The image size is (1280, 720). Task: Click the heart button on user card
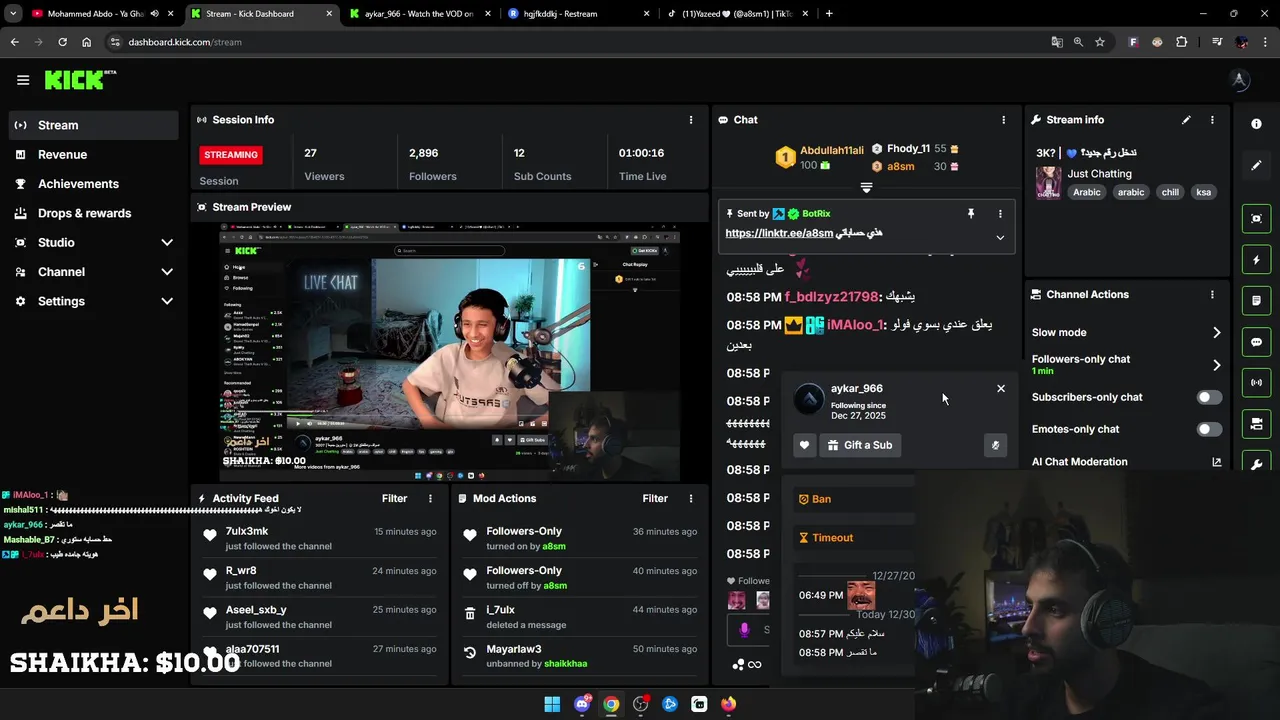tap(804, 445)
